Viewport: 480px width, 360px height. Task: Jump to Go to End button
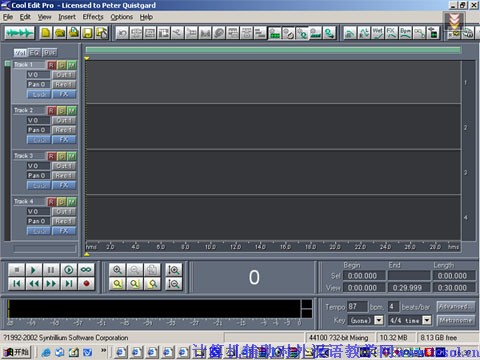tap(69, 284)
